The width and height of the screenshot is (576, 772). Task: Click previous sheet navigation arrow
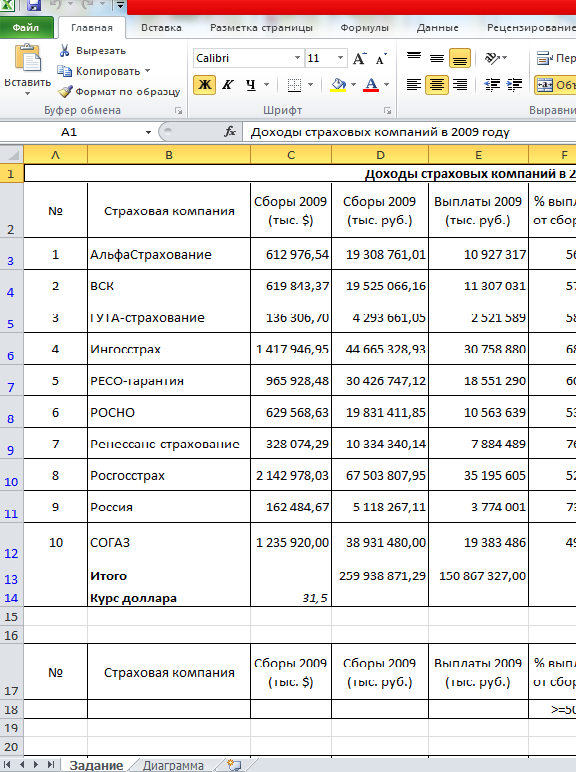click(x=22, y=765)
